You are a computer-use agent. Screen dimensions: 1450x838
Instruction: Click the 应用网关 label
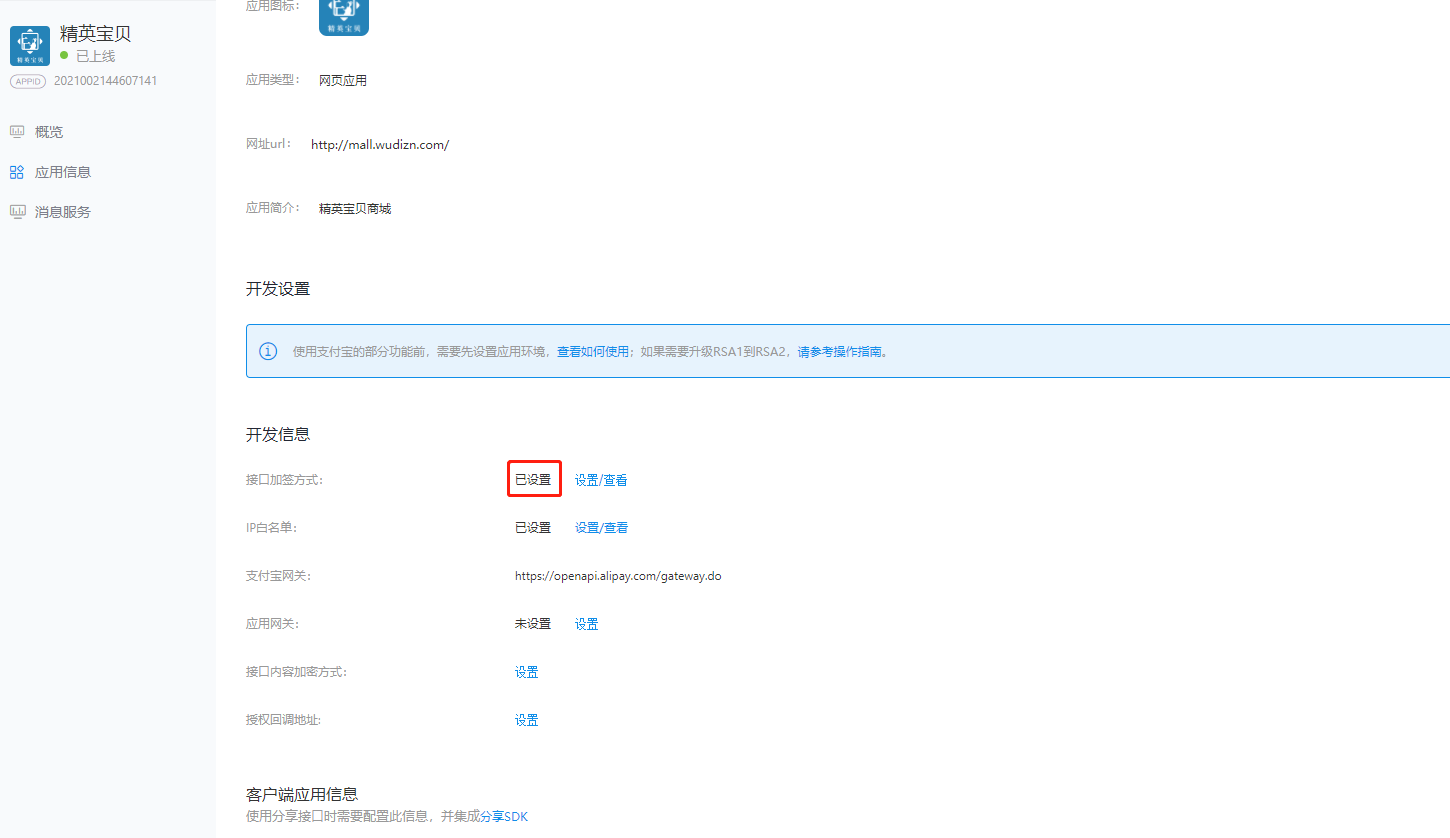272,624
